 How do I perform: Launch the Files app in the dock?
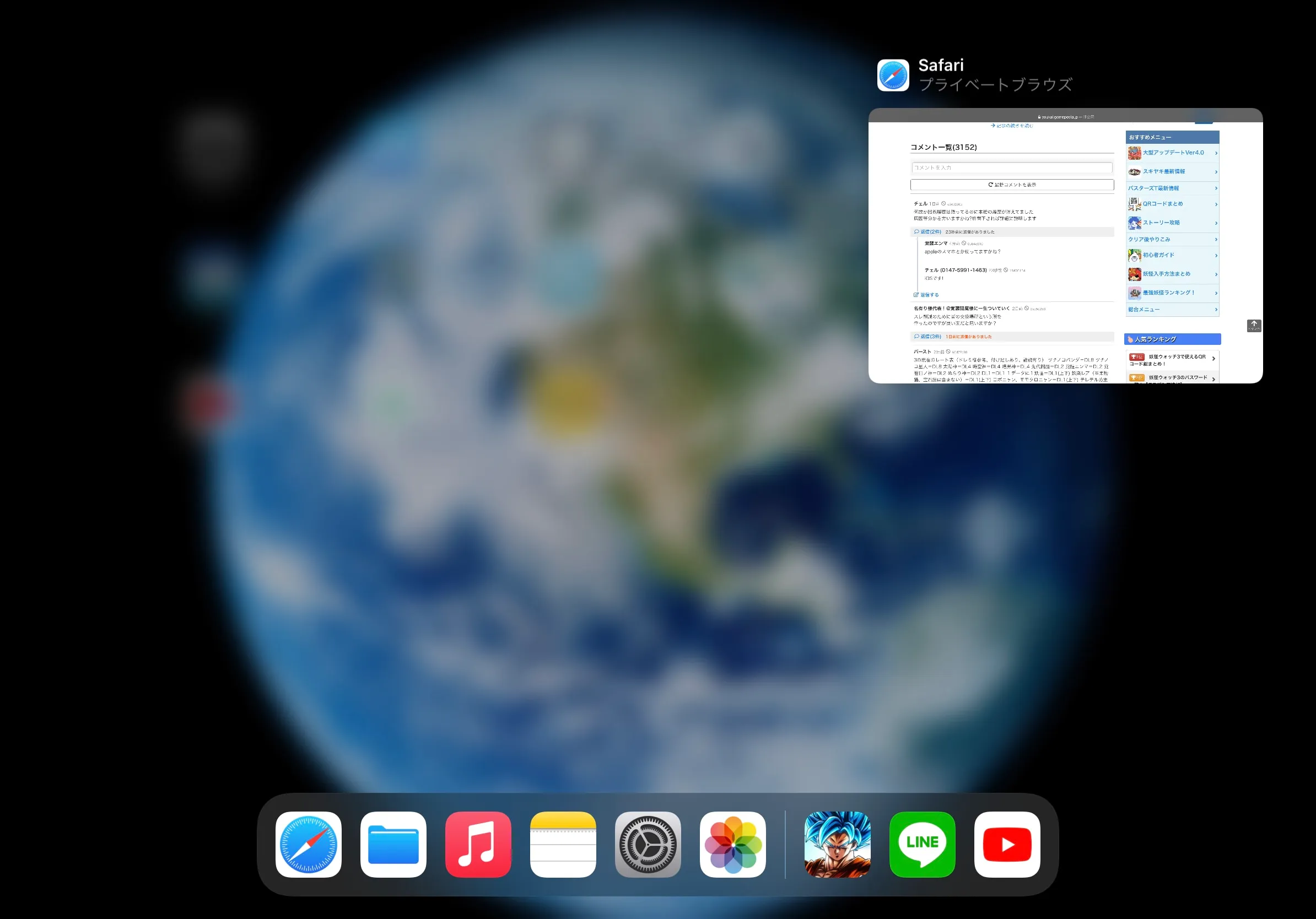point(393,844)
